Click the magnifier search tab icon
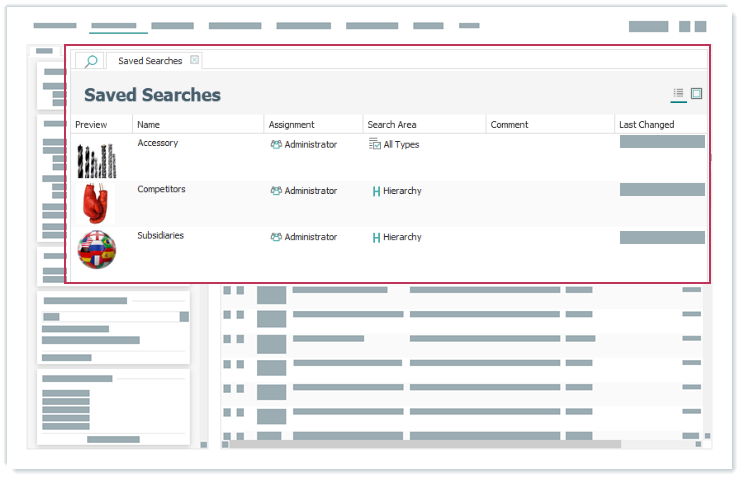Image resolution: width=742 pixels, height=479 pixels. click(91, 61)
